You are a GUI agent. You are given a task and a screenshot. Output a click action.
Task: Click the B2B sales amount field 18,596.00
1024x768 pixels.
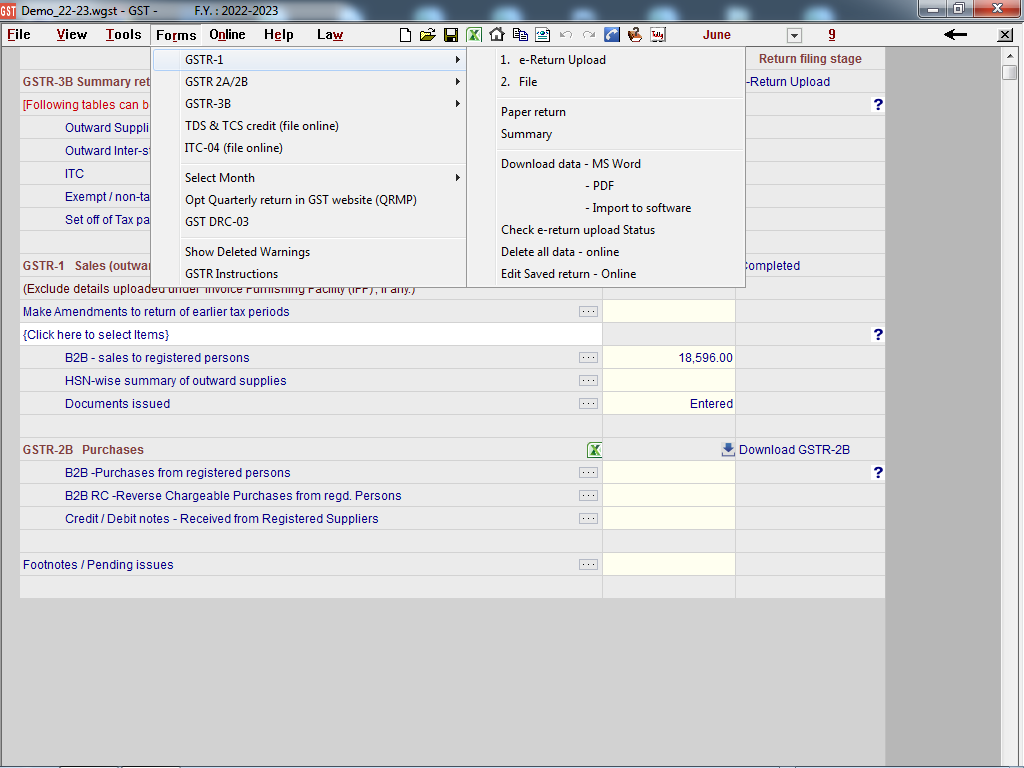(x=668, y=358)
